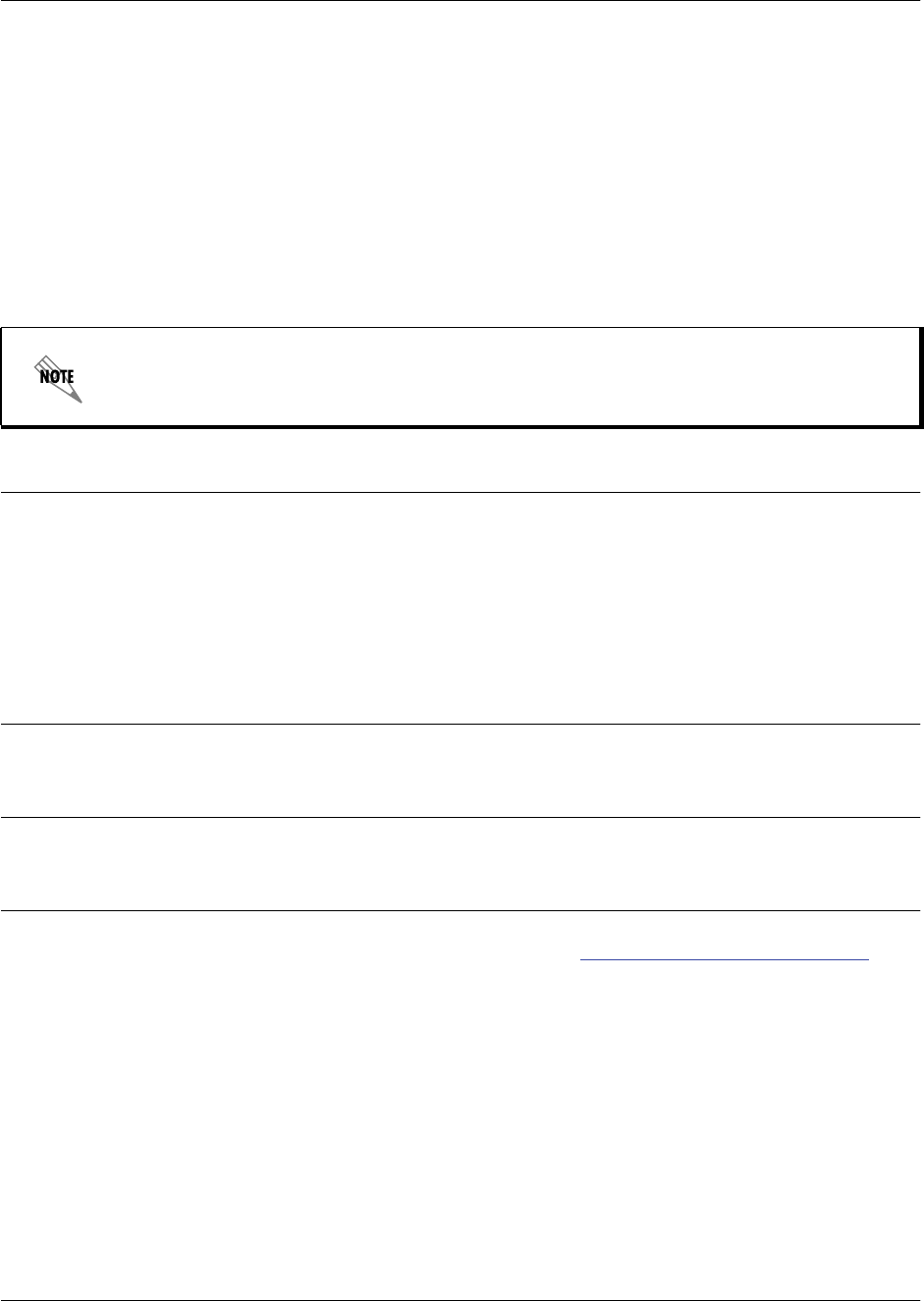Click the third divider line below the note box

(x=462, y=817)
